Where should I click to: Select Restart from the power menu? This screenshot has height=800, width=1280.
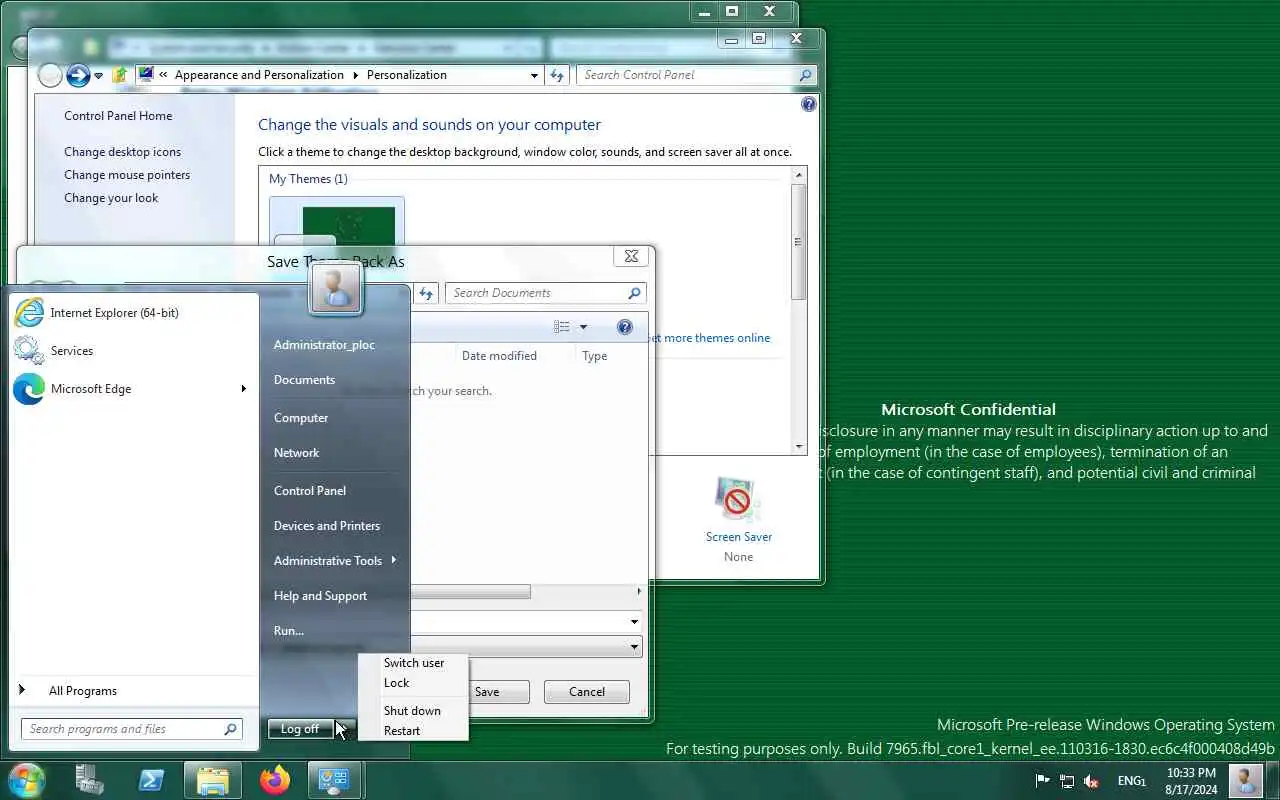tap(413, 731)
